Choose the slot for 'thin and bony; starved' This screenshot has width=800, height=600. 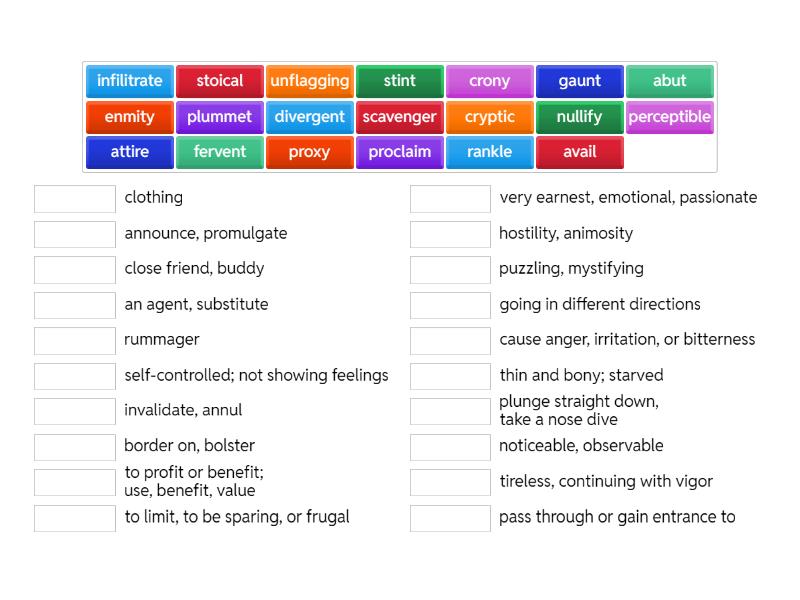point(450,376)
